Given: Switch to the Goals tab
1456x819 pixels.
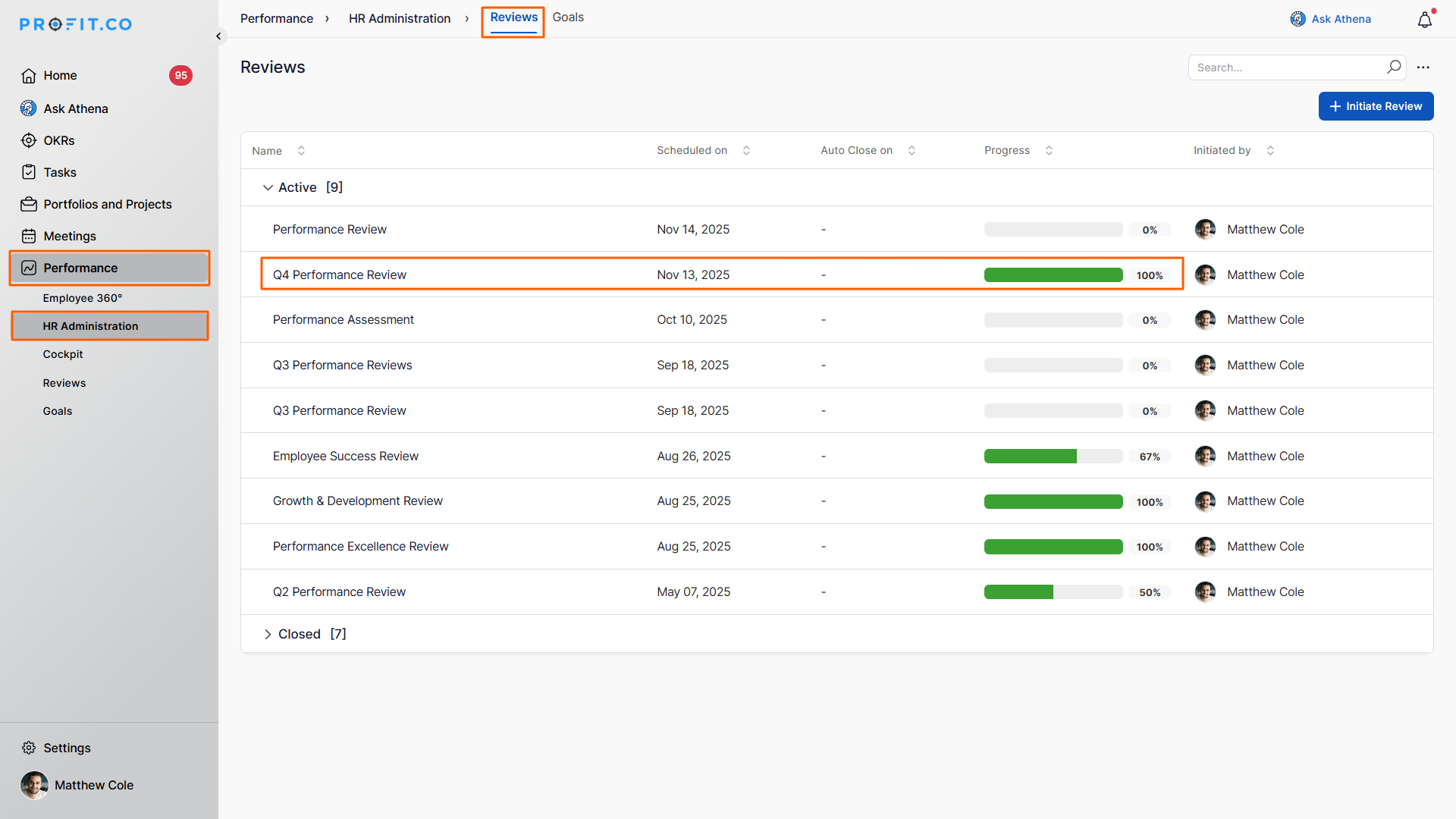Looking at the screenshot, I should click(568, 17).
